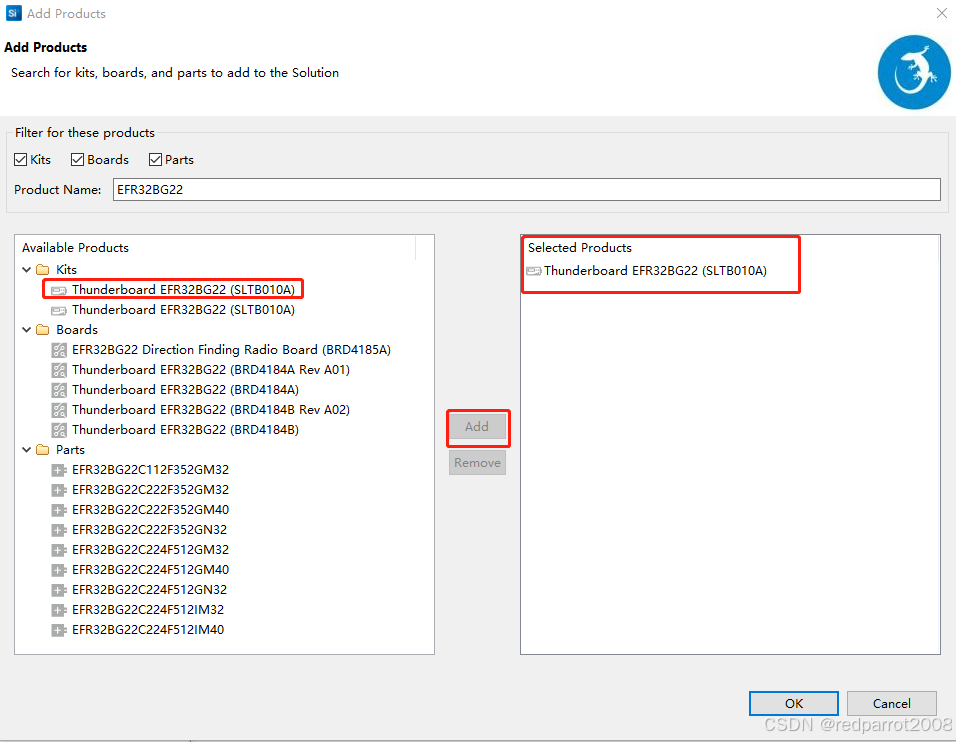Viewport: 956px width, 742px height.
Task: Click the Boards folder label
Action: click(77, 330)
